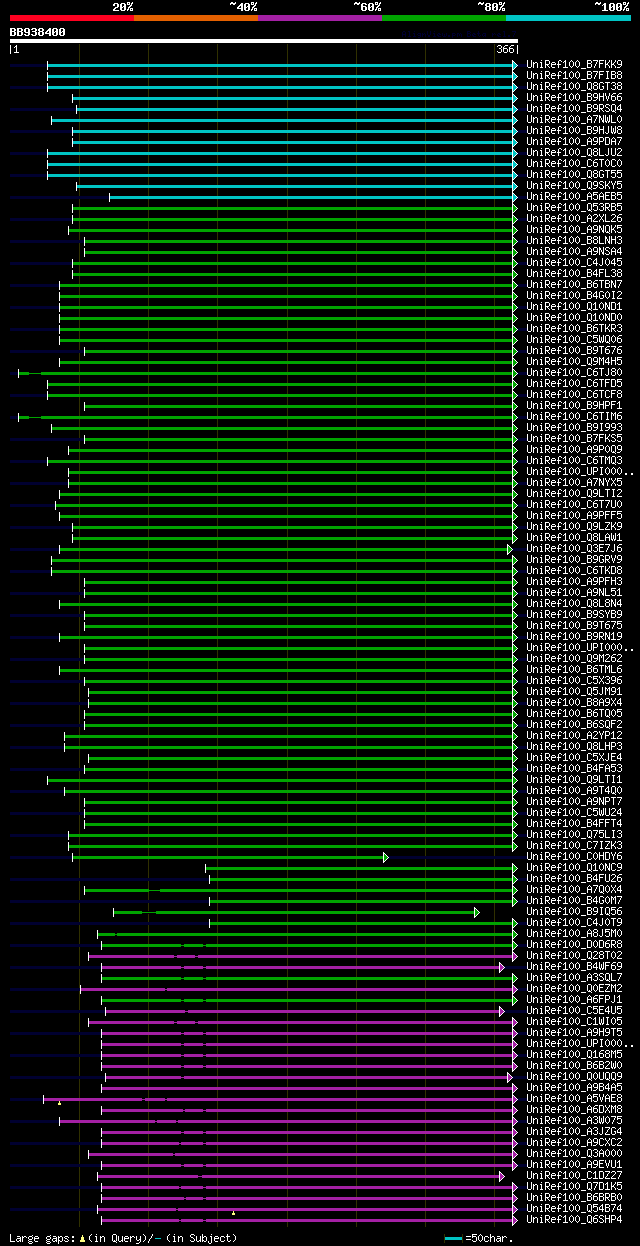640x1246 pixels.
Task: Click the purple alignment bar for UniRef100_Q6SHP4
Action: pos(307,1220)
